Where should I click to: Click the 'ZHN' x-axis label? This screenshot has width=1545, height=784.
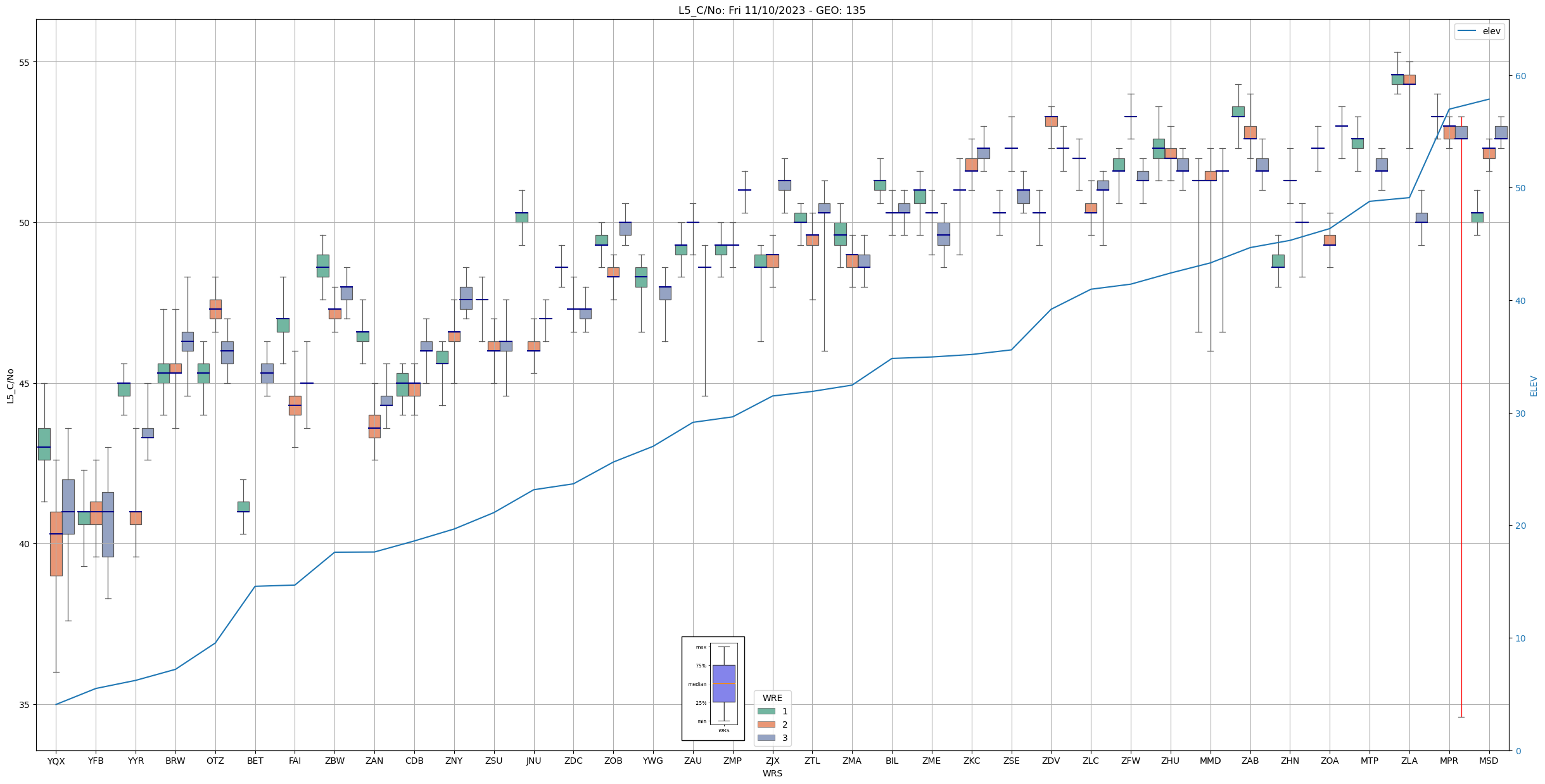(x=1290, y=761)
